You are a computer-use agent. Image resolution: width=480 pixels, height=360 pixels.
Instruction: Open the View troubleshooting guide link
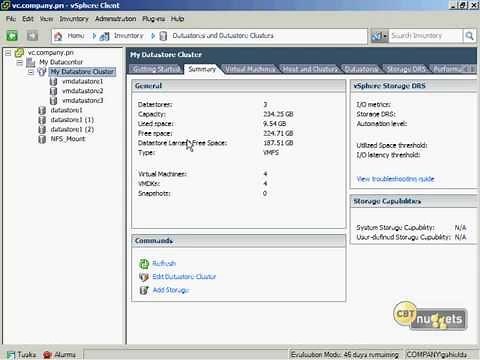click(395, 179)
